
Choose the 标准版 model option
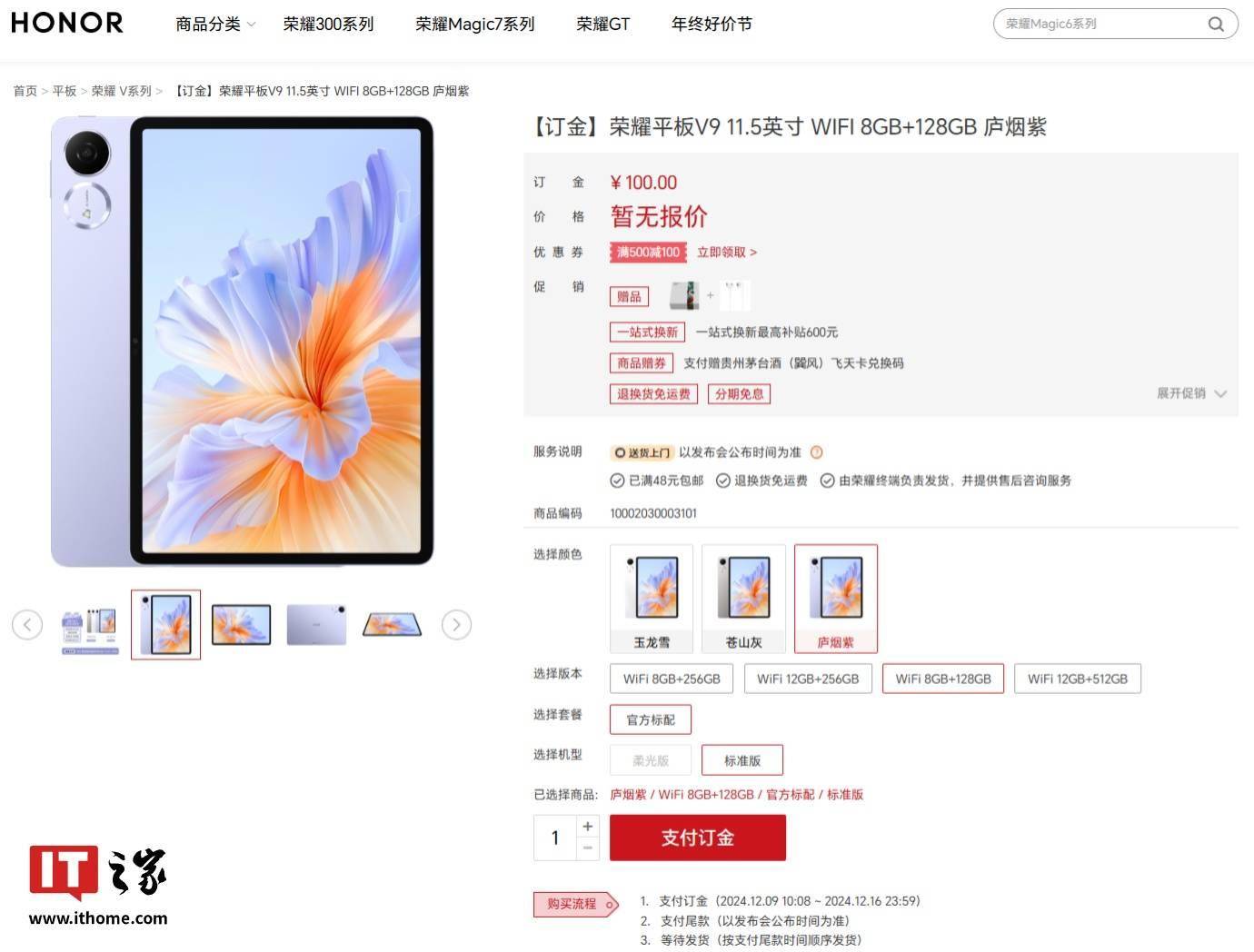pos(742,760)
